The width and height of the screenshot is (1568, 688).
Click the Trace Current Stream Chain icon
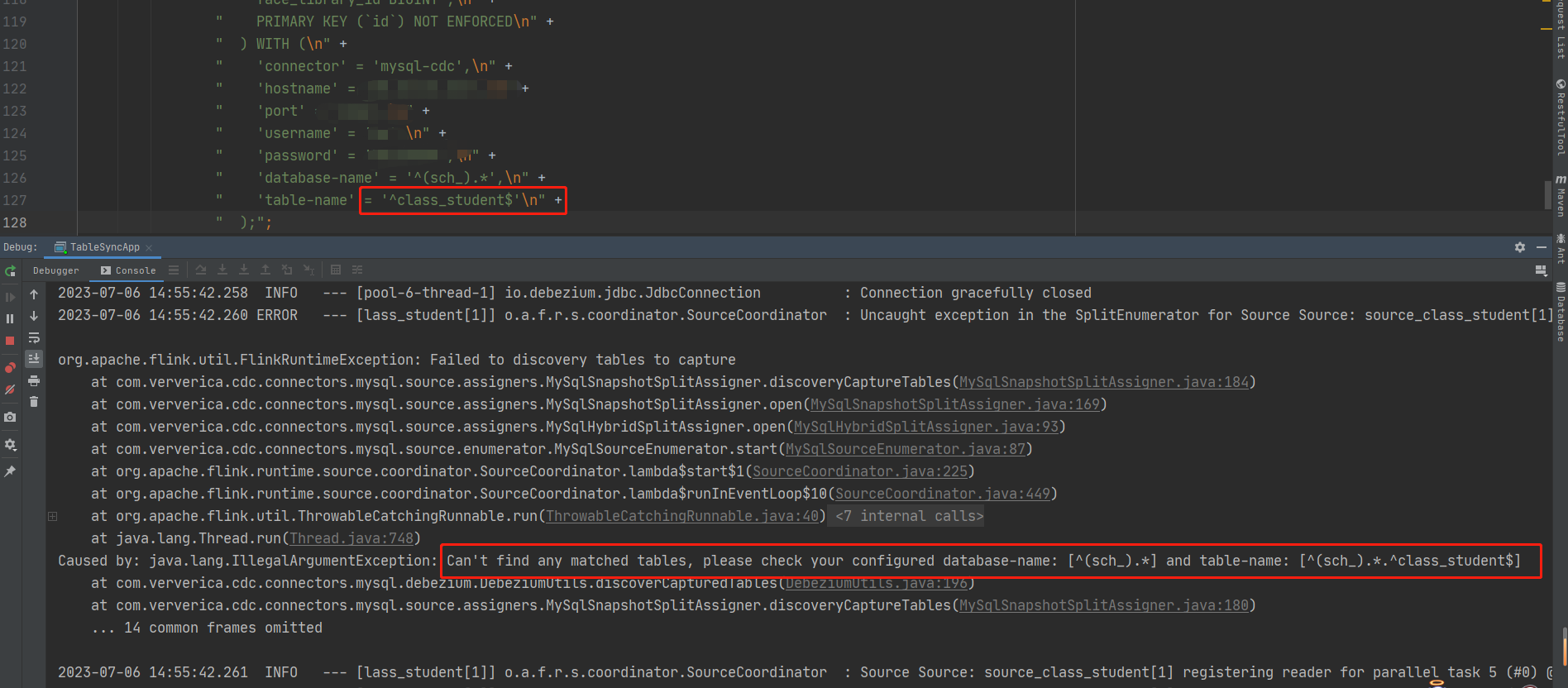click(357, 270)
